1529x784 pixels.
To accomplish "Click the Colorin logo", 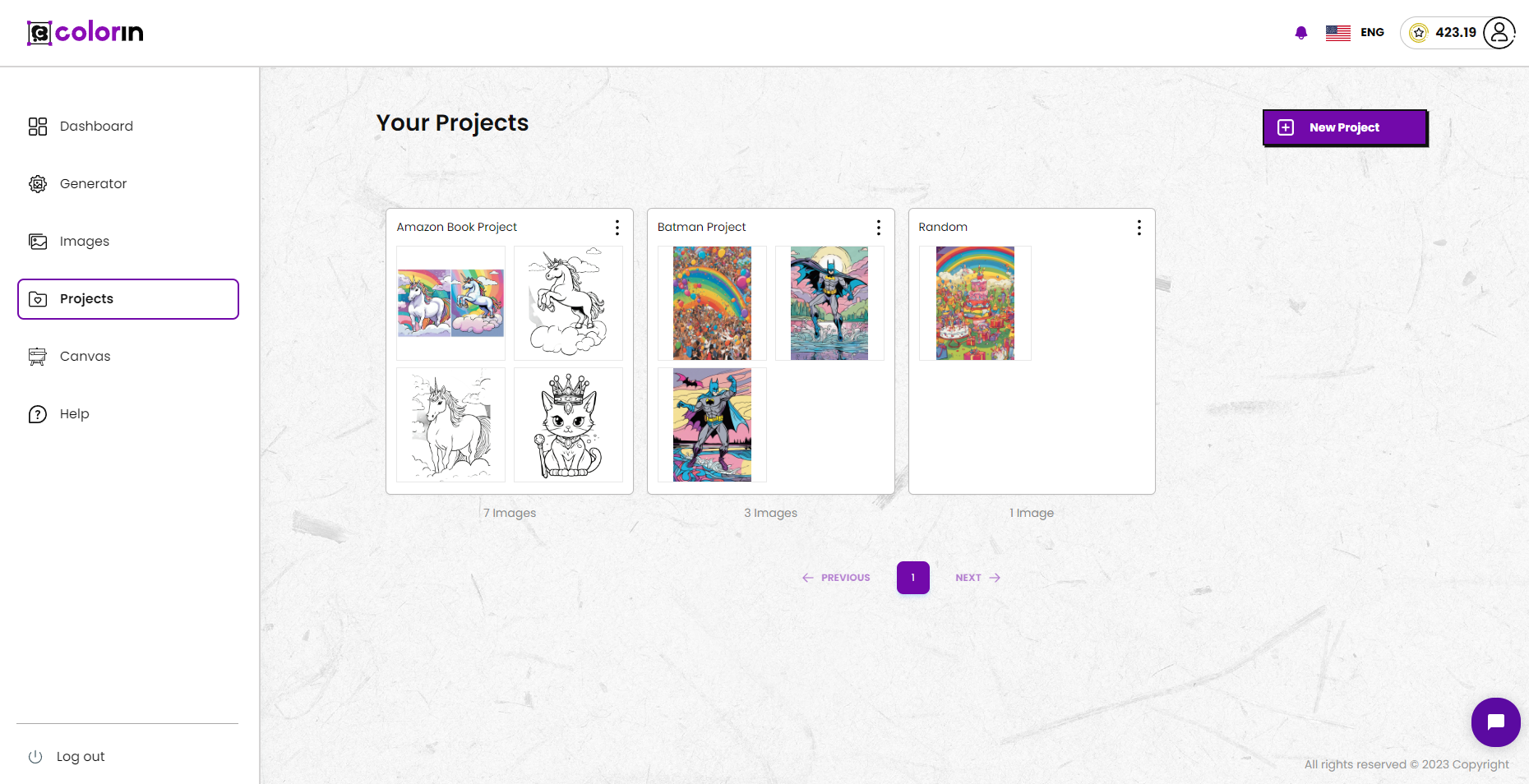I will 85,32.
